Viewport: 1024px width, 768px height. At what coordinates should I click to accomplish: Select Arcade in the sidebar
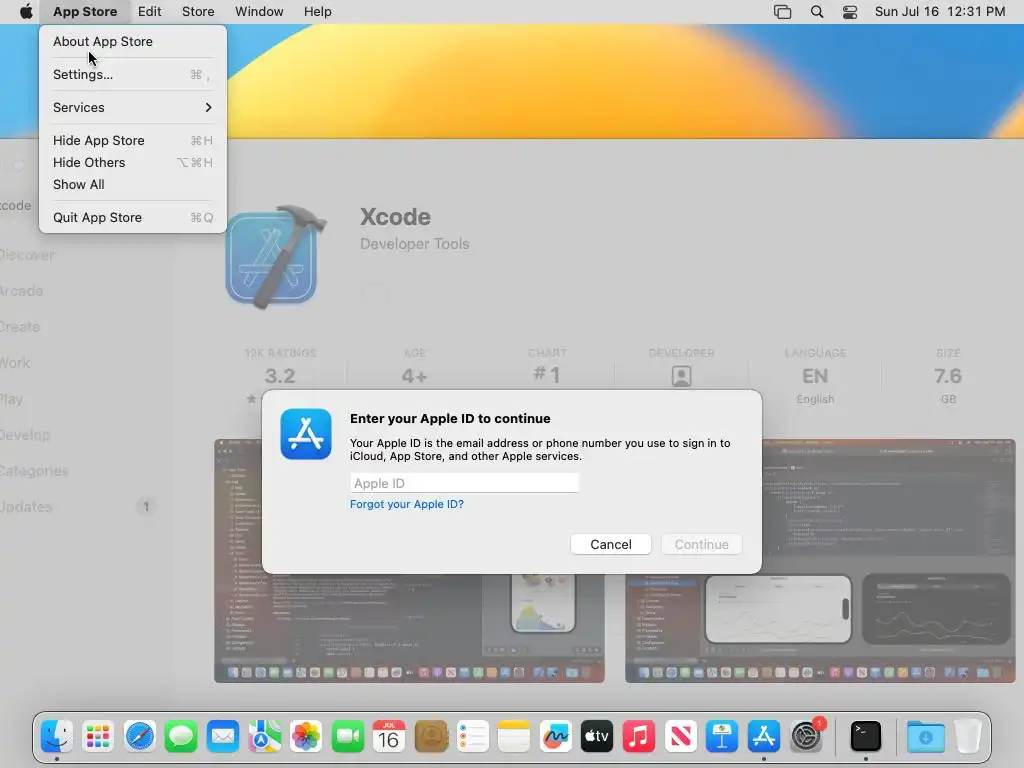click(x=22, y=291)
